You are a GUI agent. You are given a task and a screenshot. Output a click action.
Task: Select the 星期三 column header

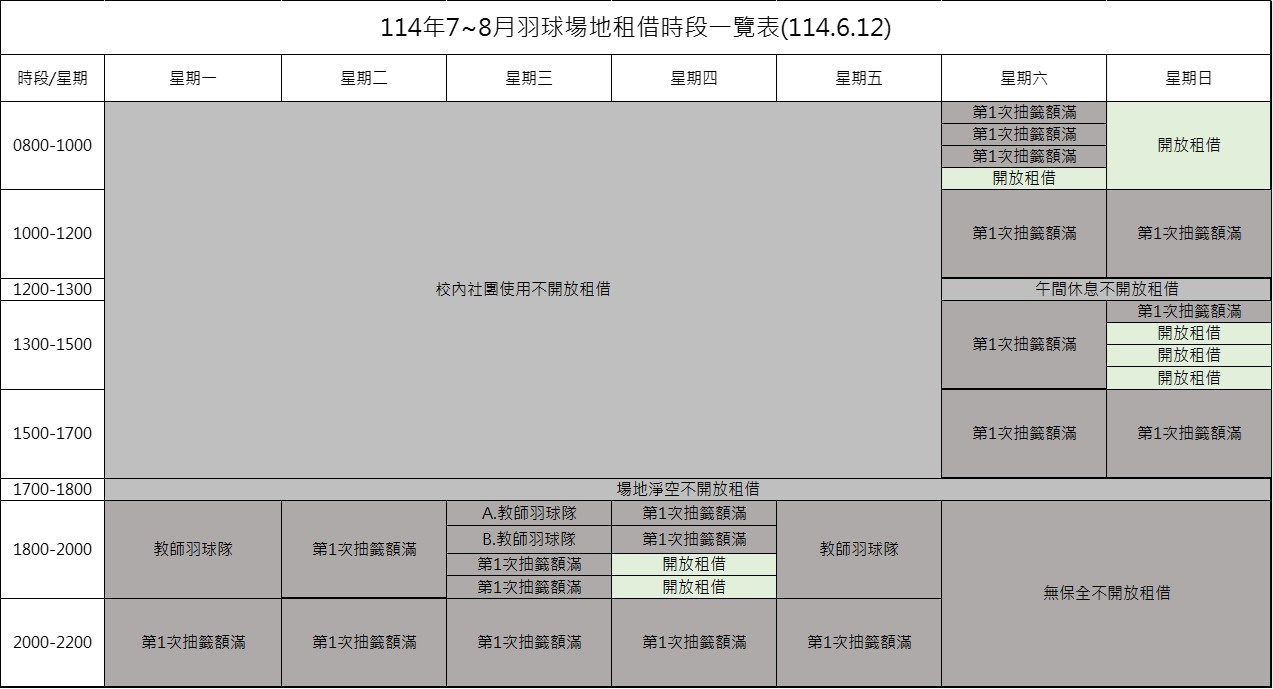(x=528, y=79)
